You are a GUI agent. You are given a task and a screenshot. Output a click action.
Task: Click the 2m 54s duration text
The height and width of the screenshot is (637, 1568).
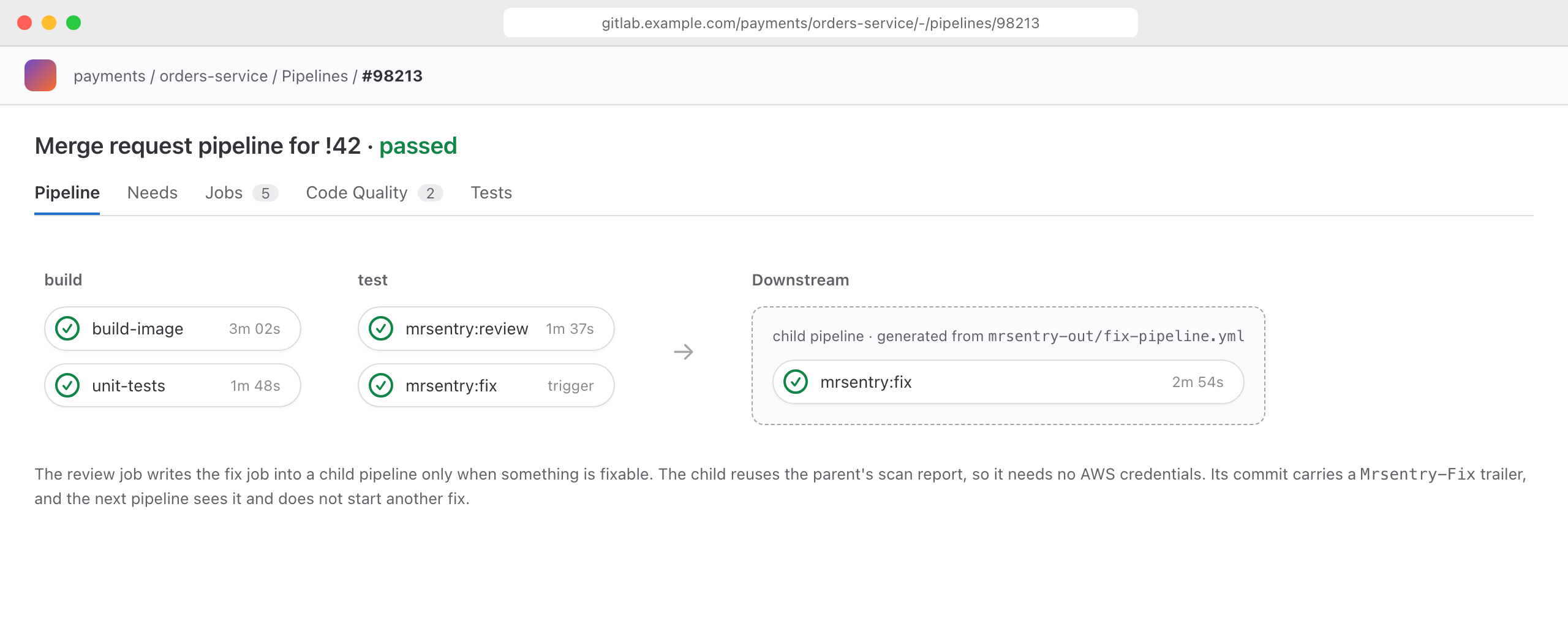pyautogui.click(x=1197, y=382)
